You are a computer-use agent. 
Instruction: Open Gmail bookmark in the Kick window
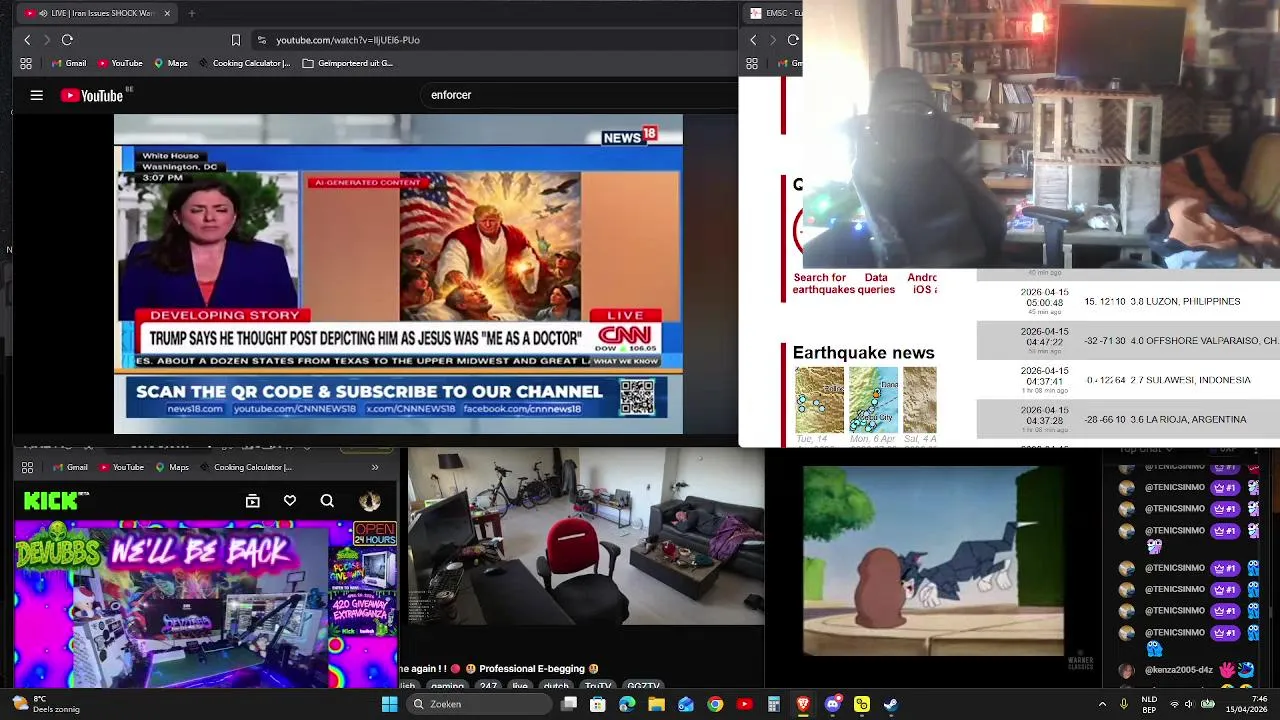(x=70, y=467)
